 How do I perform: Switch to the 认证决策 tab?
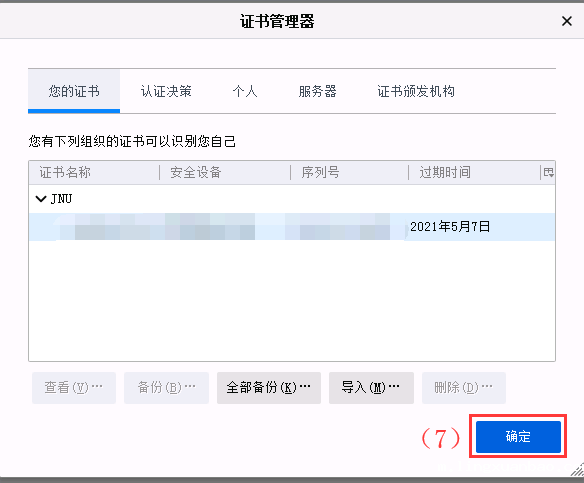tap(166, 91)
